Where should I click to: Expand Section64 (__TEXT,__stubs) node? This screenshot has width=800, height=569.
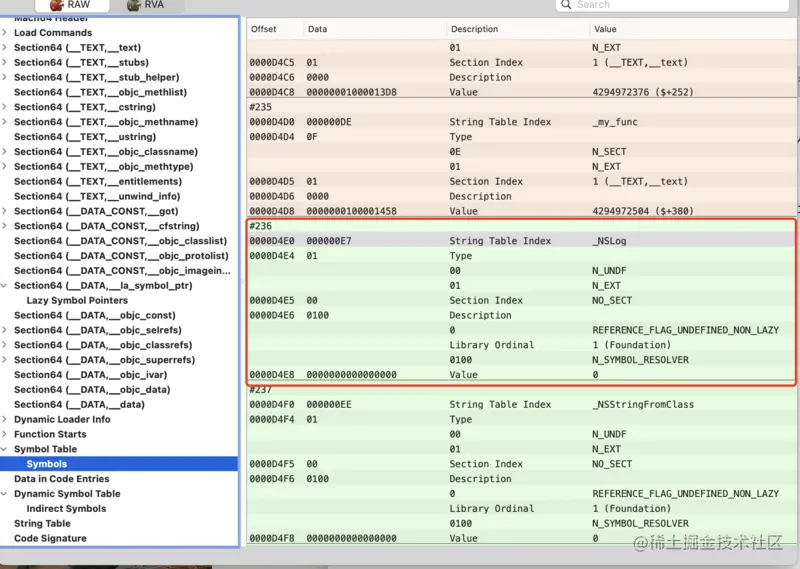[5, 62]
